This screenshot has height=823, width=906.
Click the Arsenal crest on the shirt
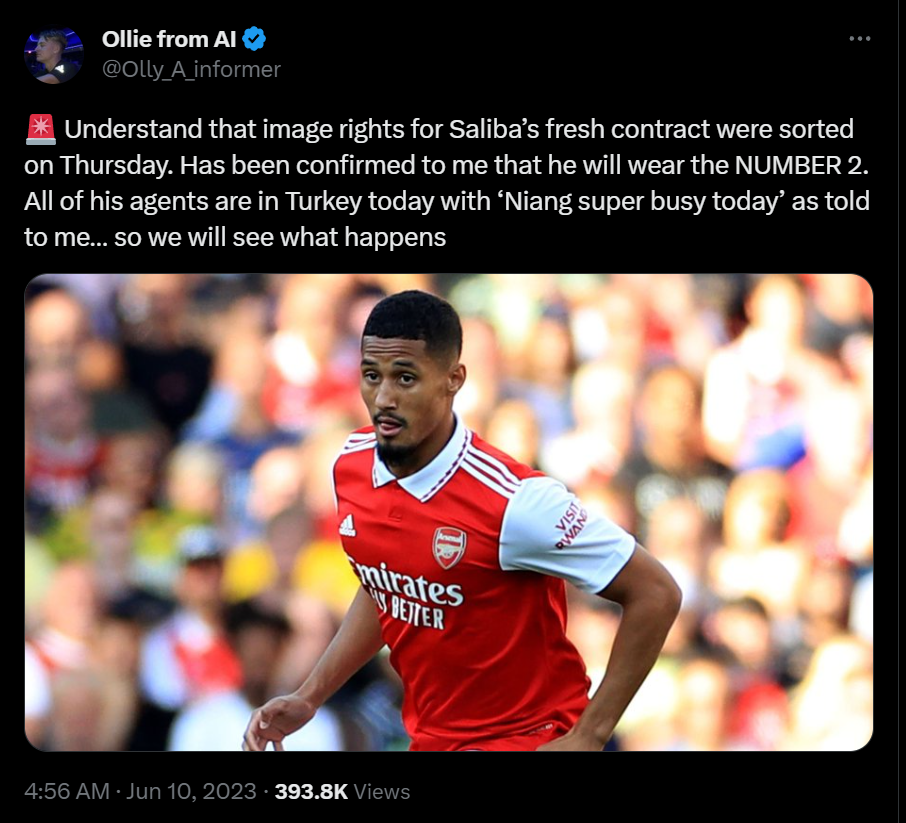point(450,547)
